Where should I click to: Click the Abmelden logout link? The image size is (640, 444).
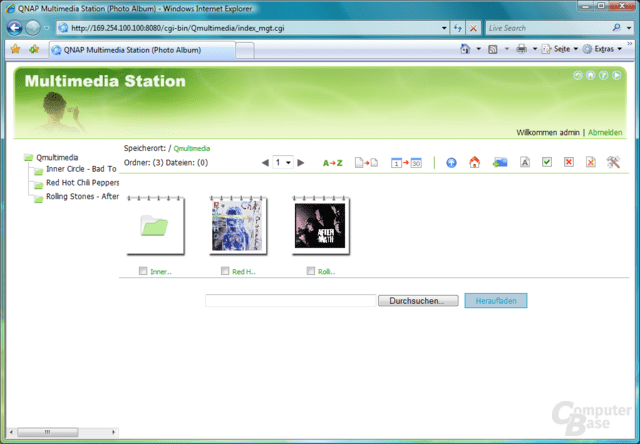point(605,132)
